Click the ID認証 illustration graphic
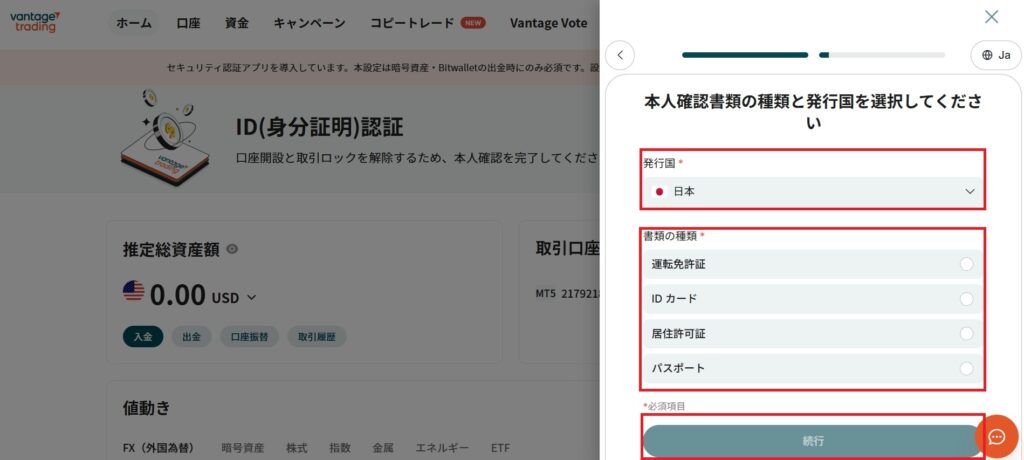 (165, 137)
